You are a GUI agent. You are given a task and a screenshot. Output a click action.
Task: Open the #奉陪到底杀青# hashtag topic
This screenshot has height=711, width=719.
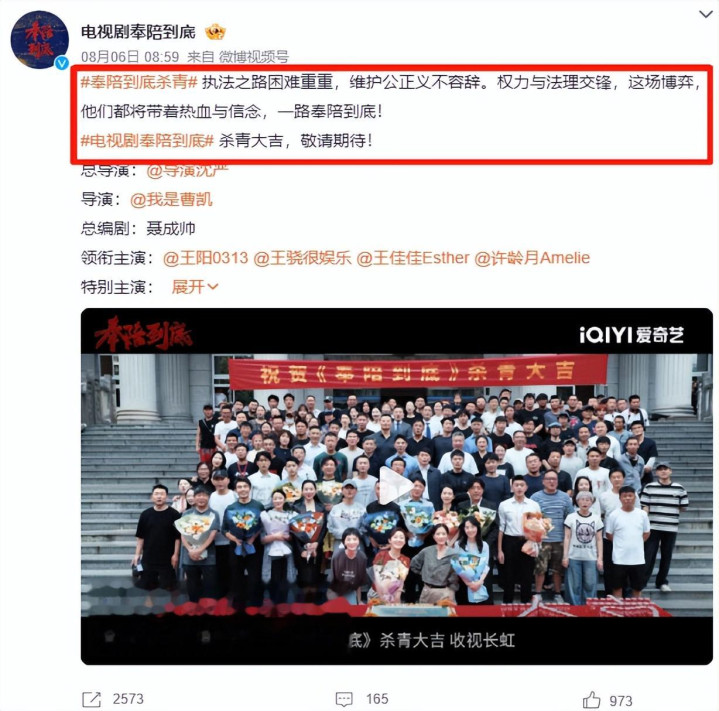139,82
